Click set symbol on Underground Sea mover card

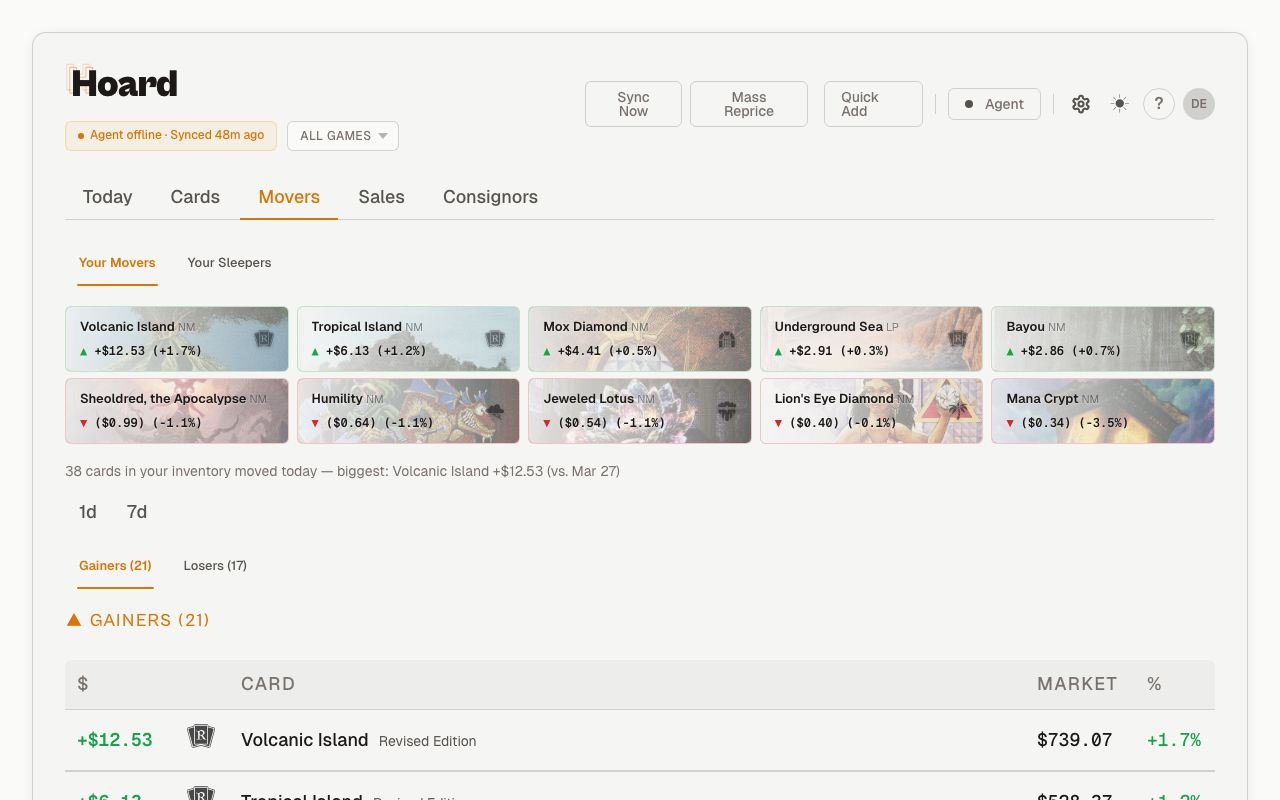tap(957, 339)
